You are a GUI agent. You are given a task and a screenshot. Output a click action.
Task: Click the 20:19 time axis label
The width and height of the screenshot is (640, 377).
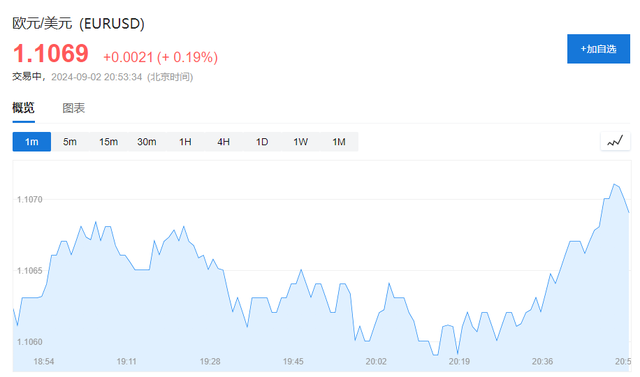pos(459,361)
